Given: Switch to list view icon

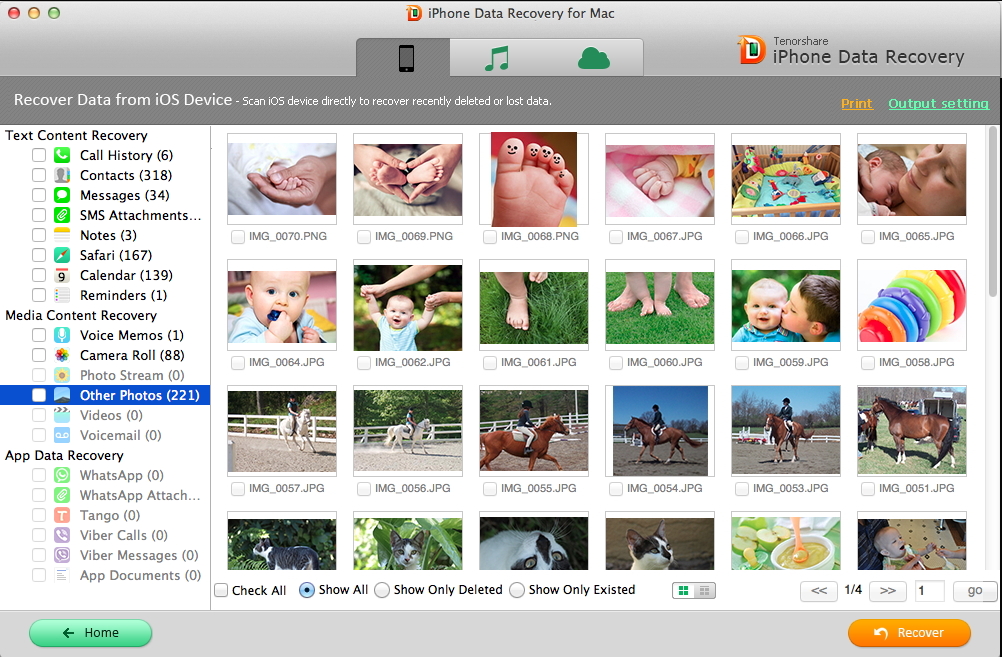Looking at the screenshot, I should click(705, 591).
